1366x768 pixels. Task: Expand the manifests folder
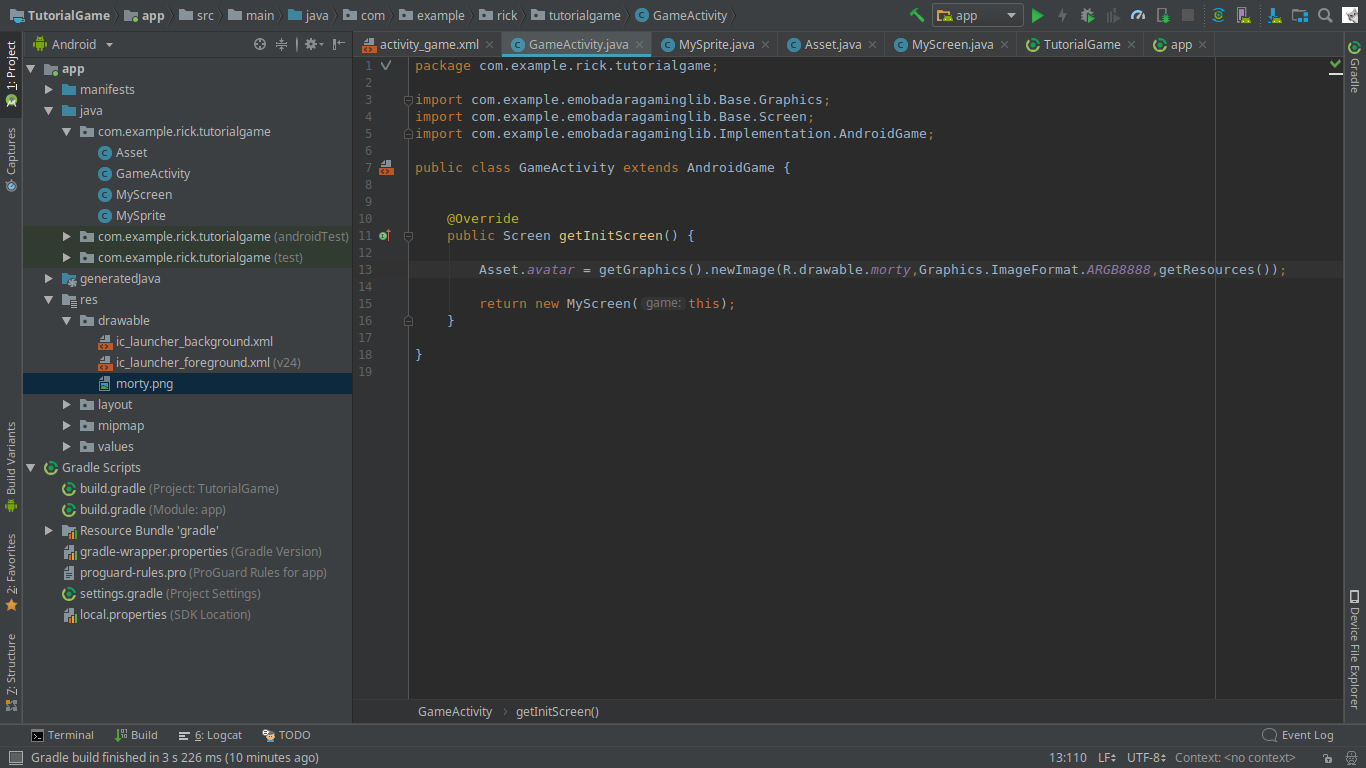[x=49, y=90]
